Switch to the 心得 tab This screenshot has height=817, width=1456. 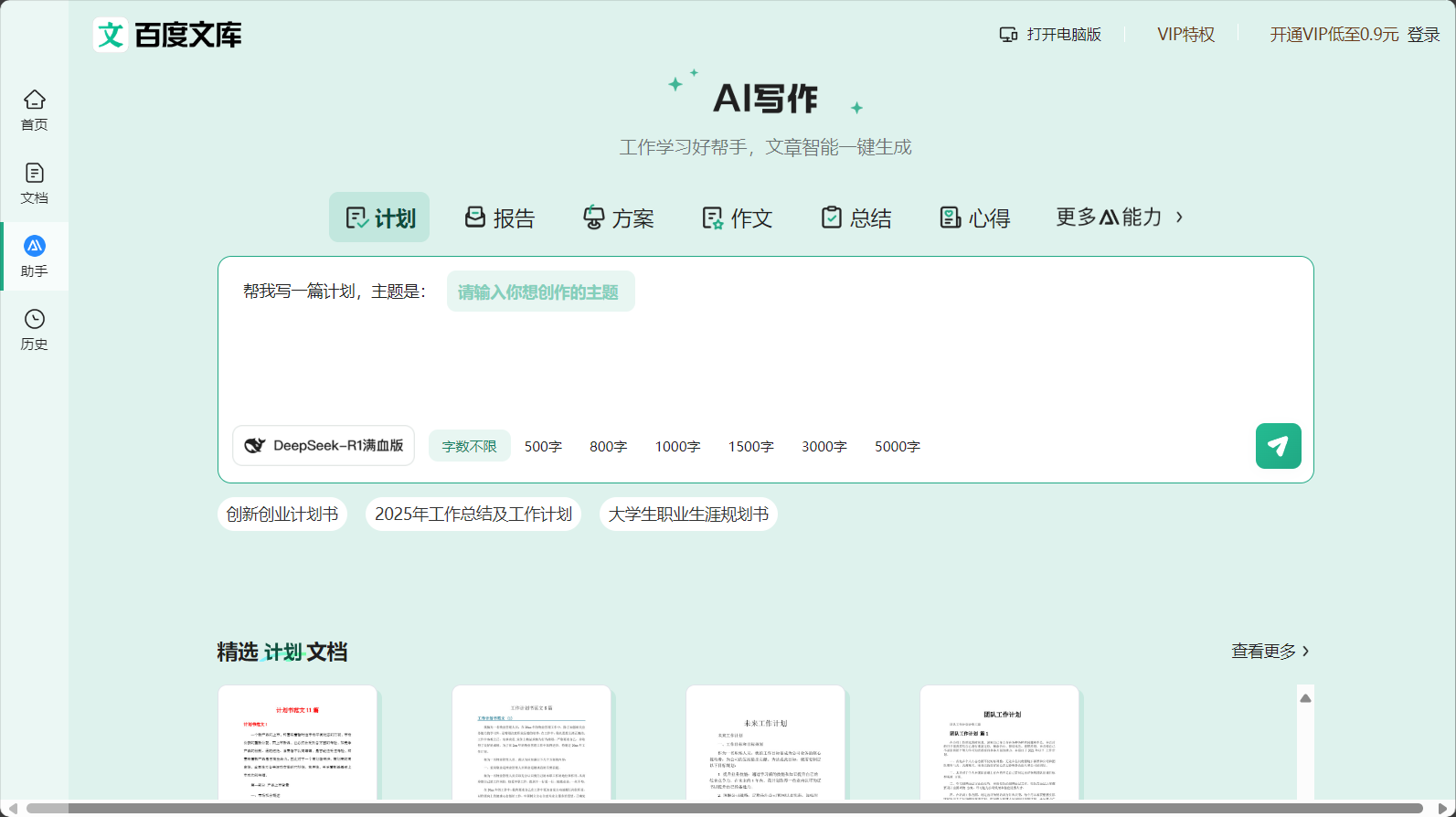(974, 218)
